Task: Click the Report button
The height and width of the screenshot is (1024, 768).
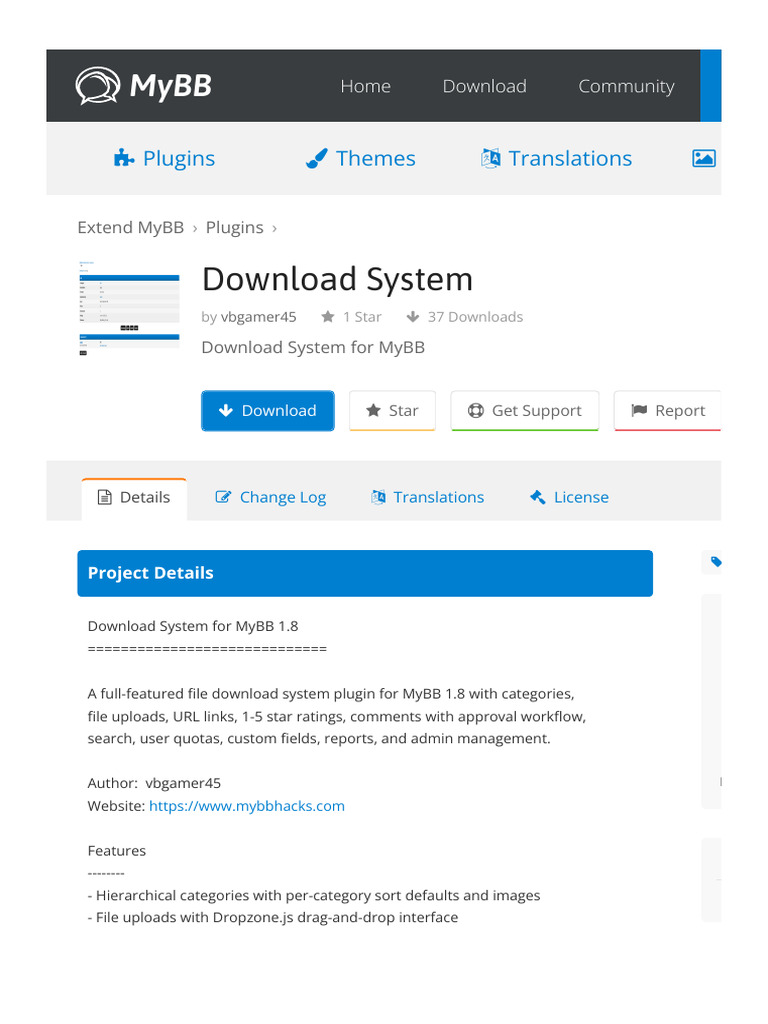Action: [667, 411]
